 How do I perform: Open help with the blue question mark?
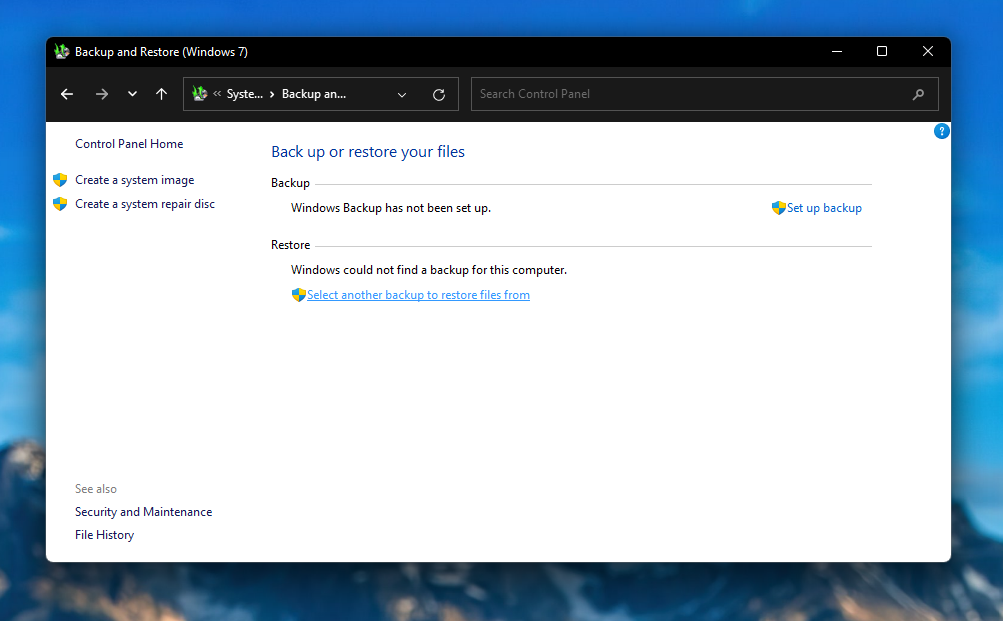(942, 131)
